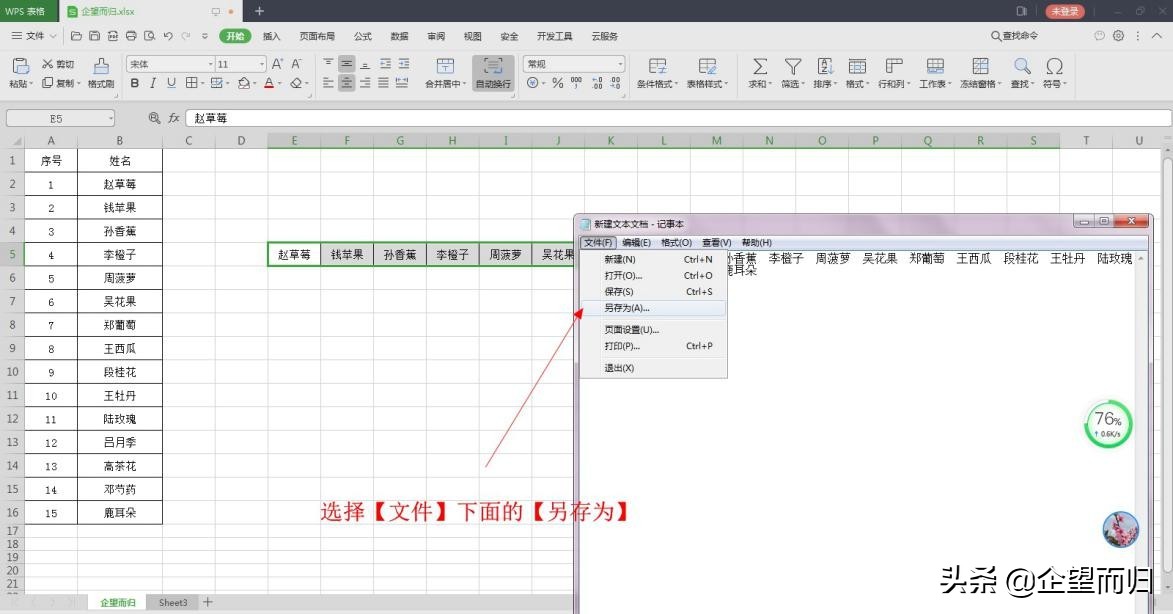Expand the 文件 menu dropdown arrow
Viewport: 1173px width, 614px height.
pos(53,35)
